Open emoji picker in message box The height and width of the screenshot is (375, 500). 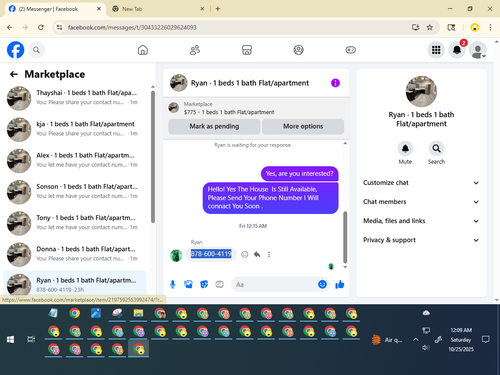(322, 284)
